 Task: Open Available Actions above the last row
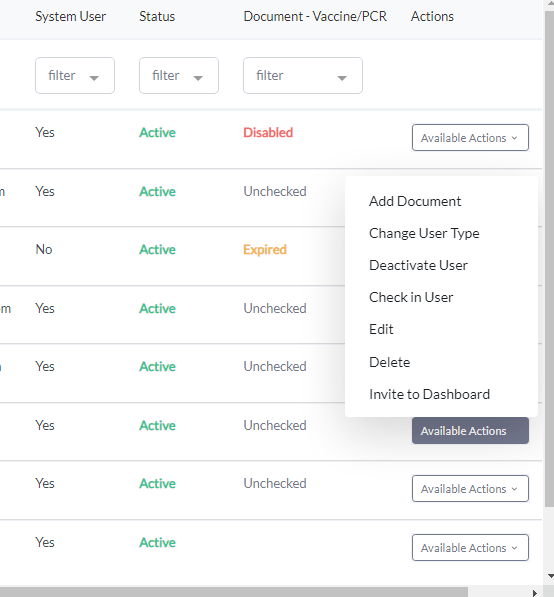tap(470, 488)
